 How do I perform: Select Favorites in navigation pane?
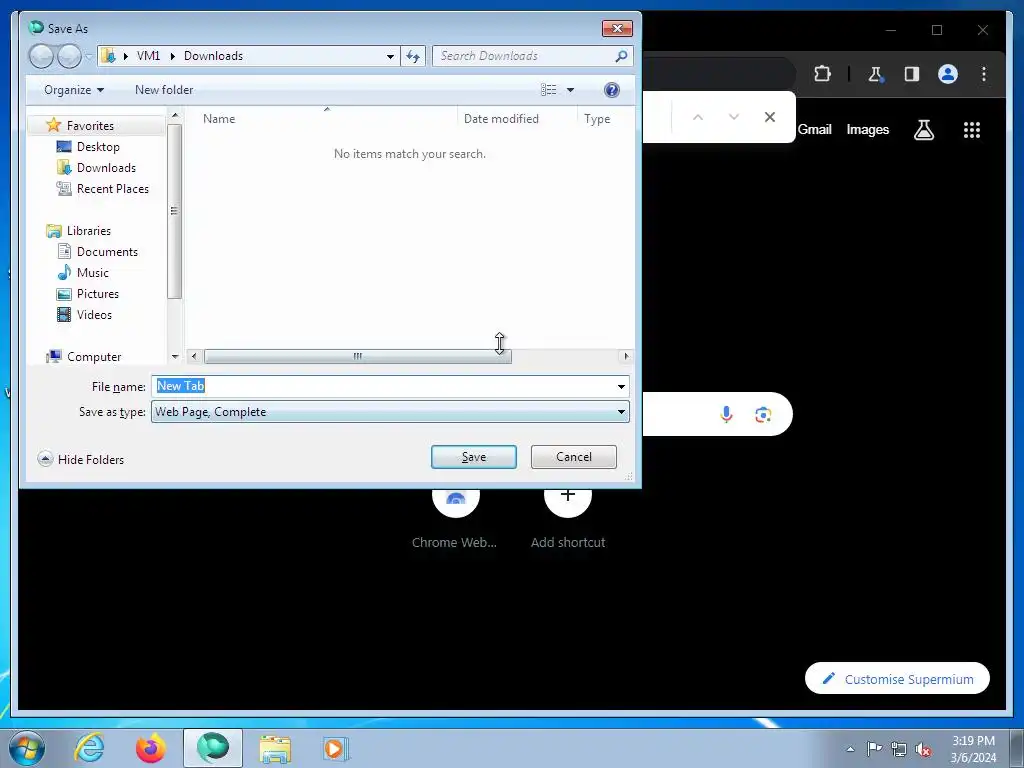[x=90, y=125]
